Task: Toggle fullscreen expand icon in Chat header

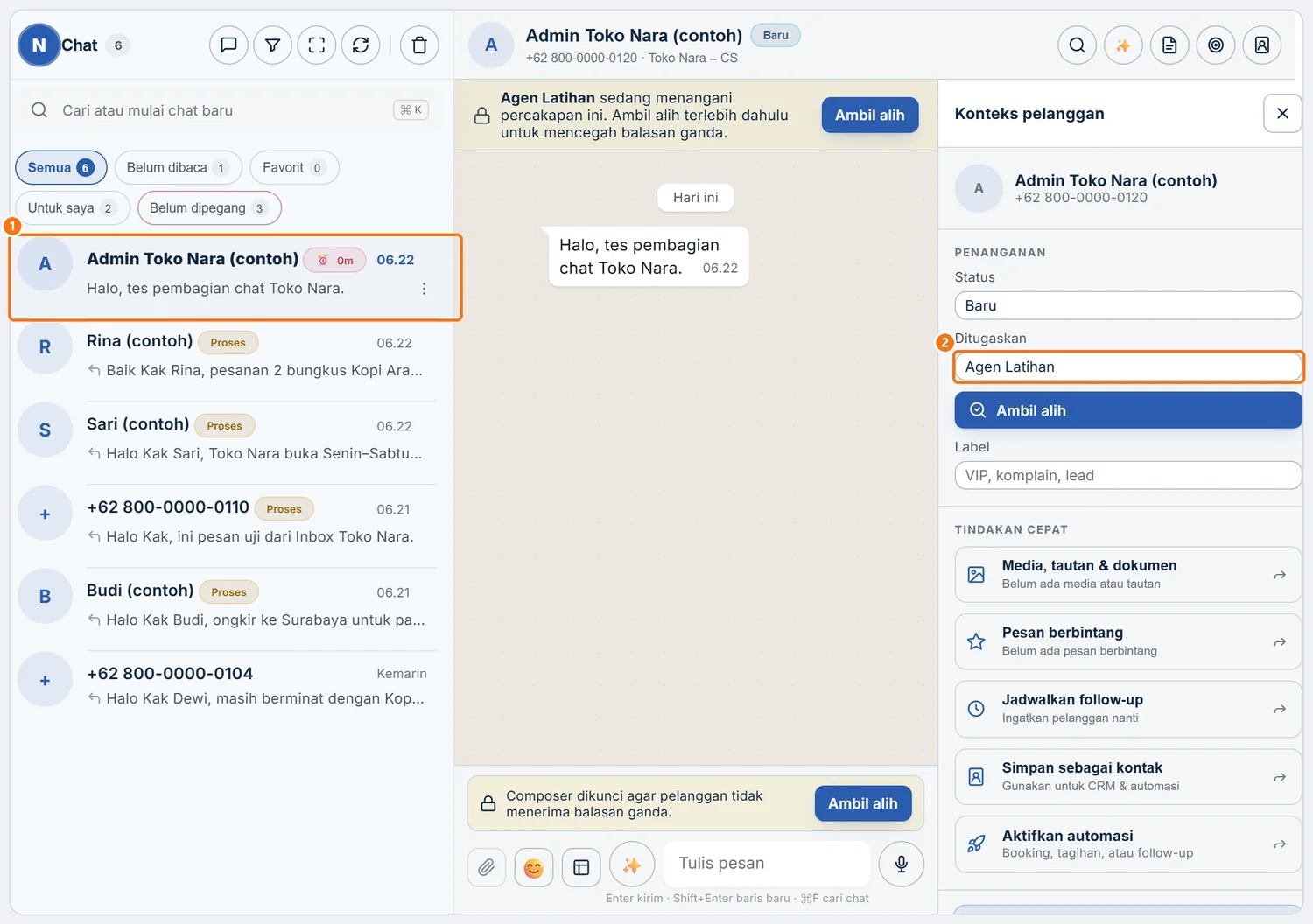Action: [x=317, y=45]
